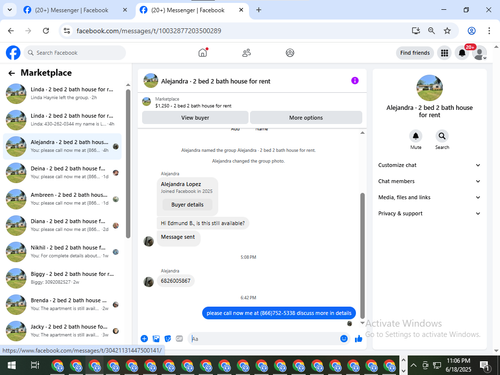The height and width of the screenshot is (375, 500).
Task: Open the Biggy conversation
Action: [62, 278]
